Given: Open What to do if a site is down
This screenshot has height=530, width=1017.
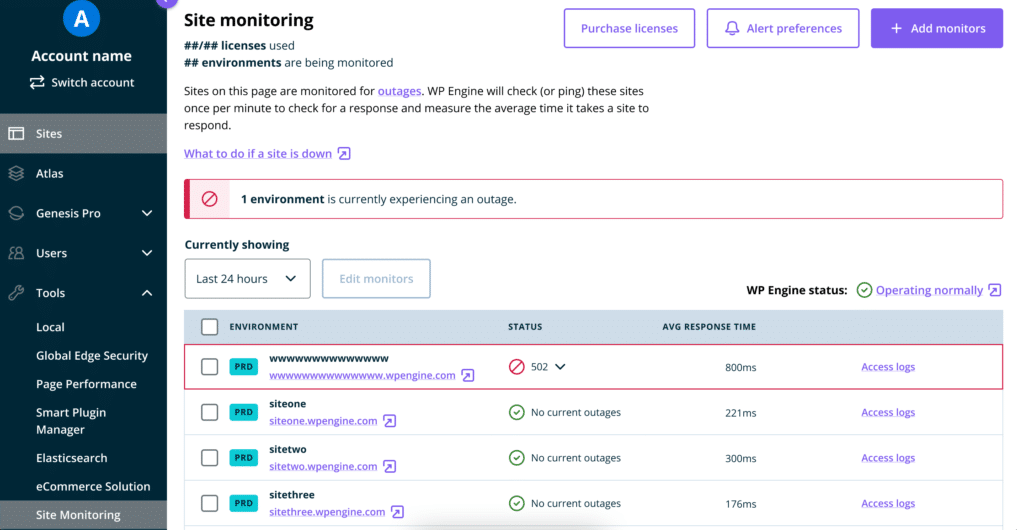Looking at the screenshot, I should point(257,154).
